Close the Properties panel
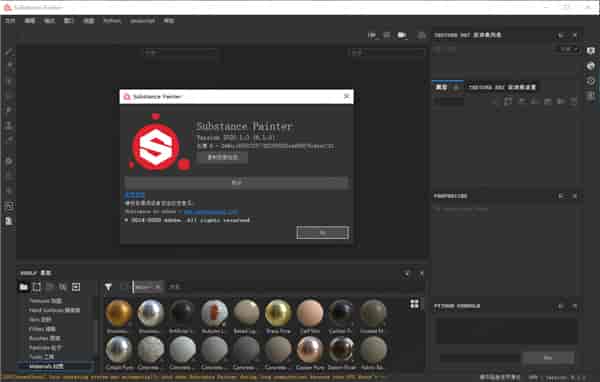600x382 pixels. click(575, 196)
